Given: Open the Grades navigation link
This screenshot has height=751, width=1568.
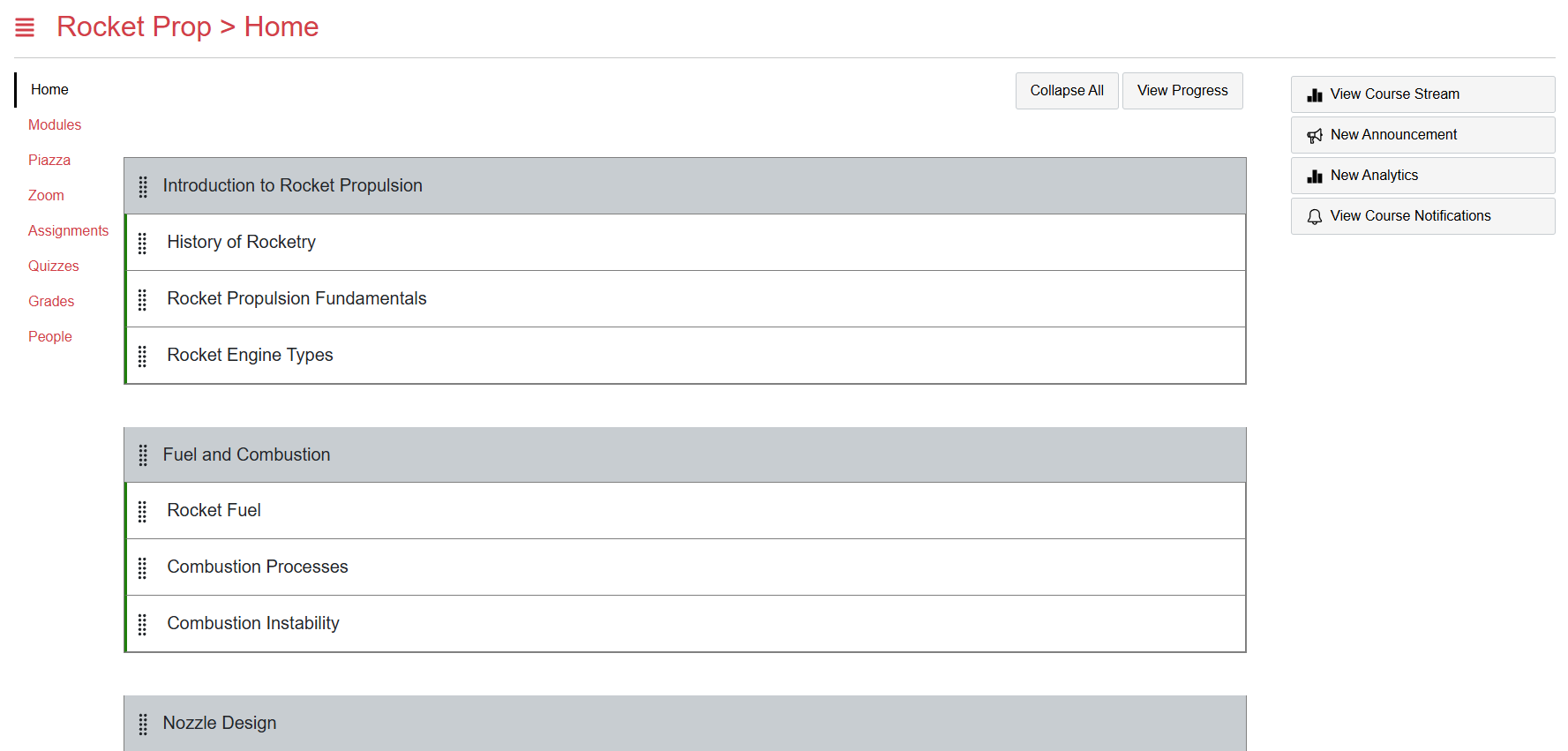Looking at the screenshot, I should point(51,301).
